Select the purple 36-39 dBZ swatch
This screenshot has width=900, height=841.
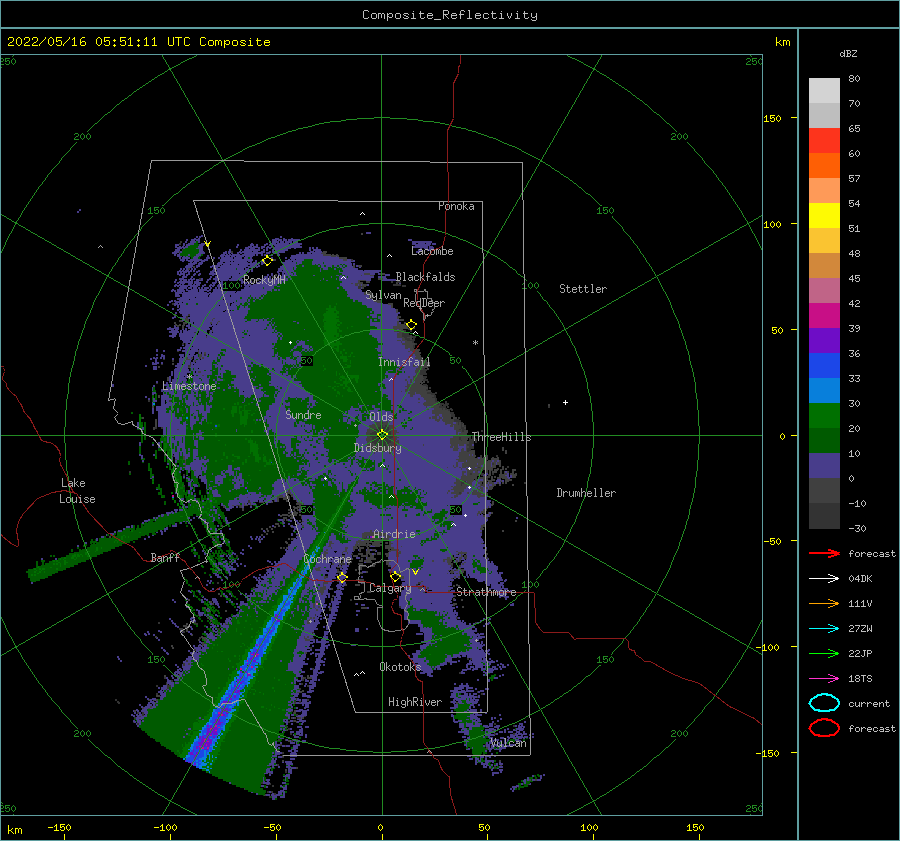click(824, 340)
